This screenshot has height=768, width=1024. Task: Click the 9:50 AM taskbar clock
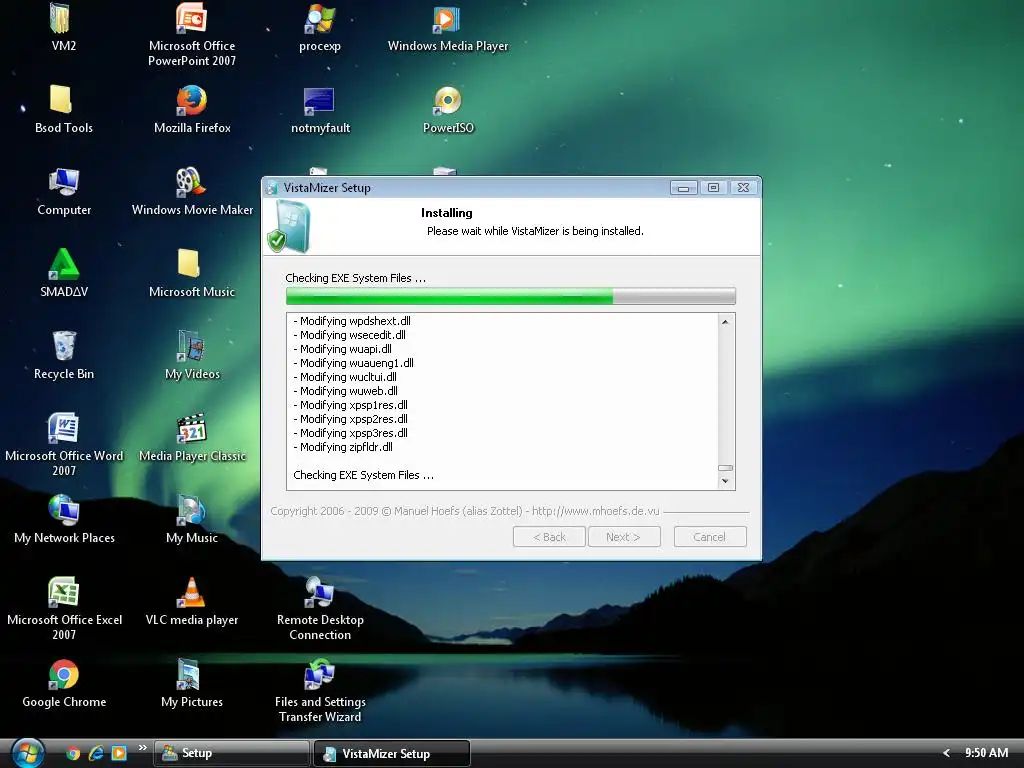coord(986,753)
